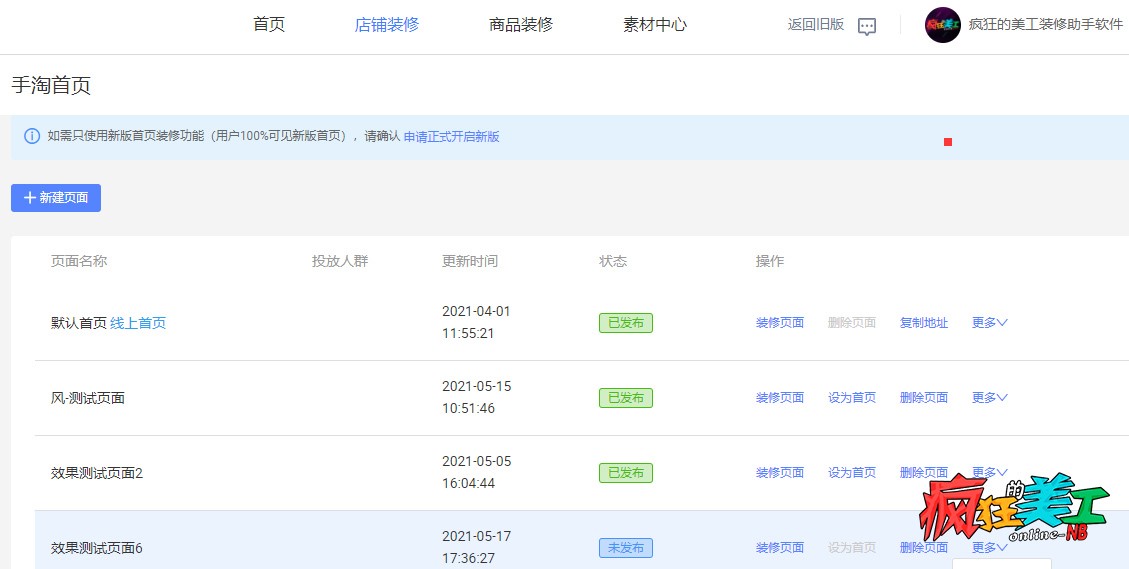
Task: Click 复制地址 for 默认首页
Action: point(923,323)
